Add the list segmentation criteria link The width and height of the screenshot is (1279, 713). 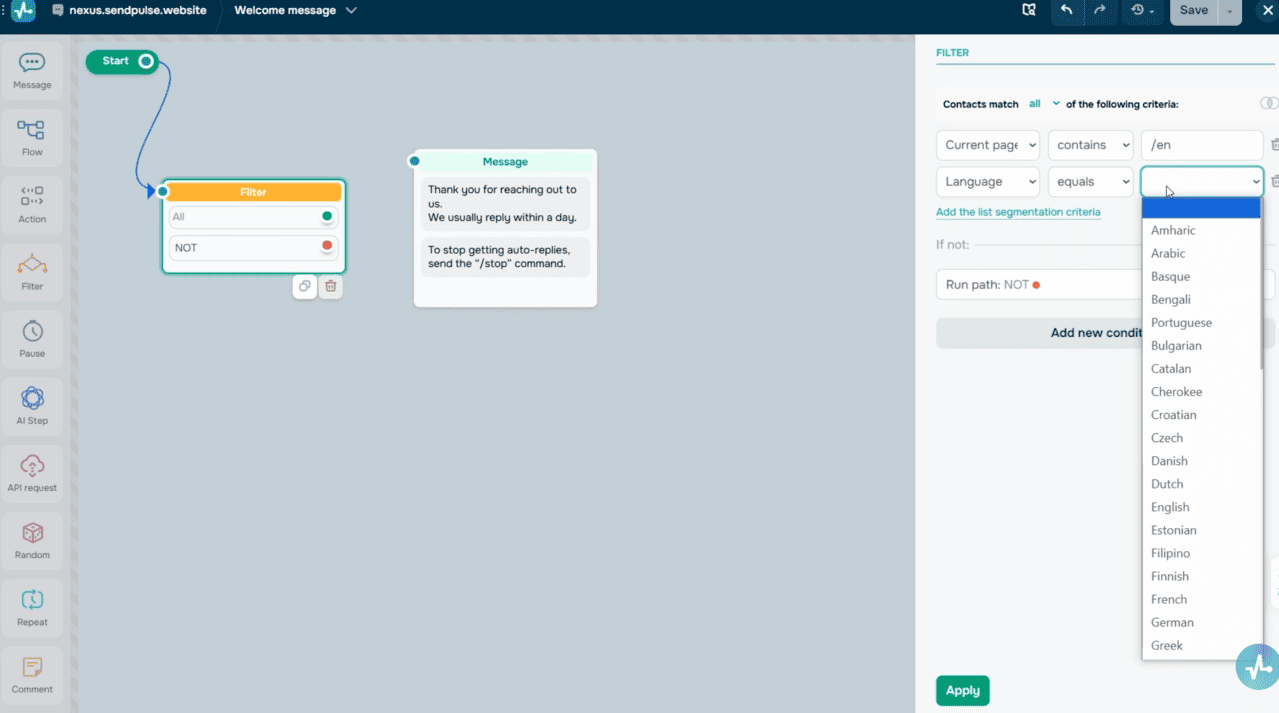tap(1018, 212)
